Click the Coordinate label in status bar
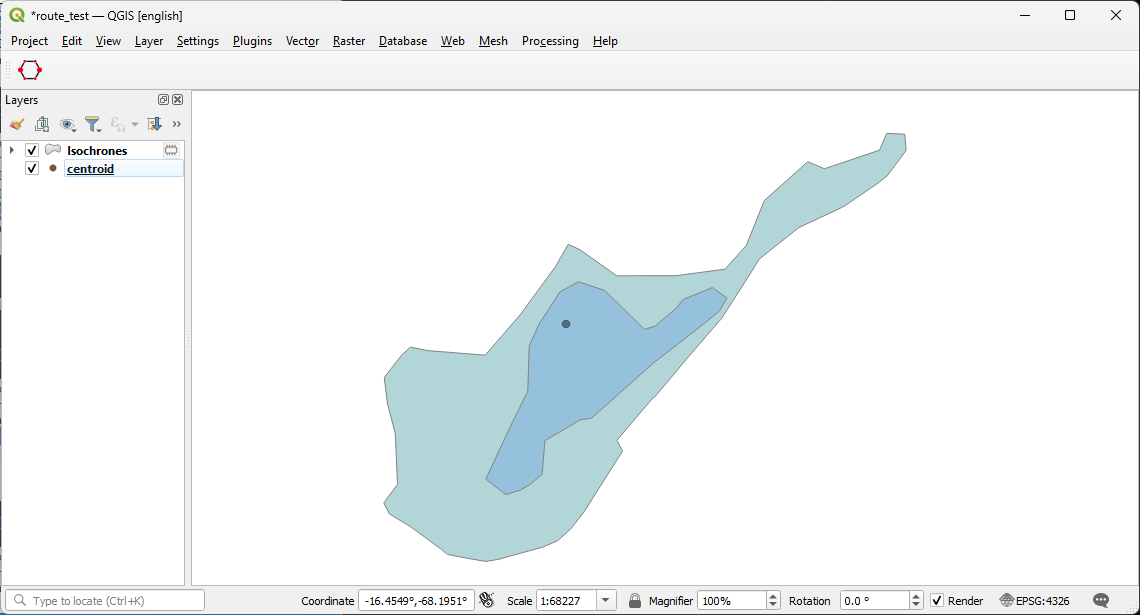This screenshot has width=1140, height=615. tap(327, 601)
